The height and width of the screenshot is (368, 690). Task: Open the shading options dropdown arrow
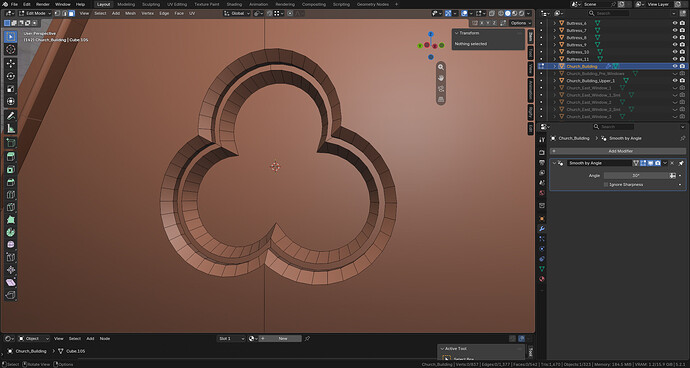point(528,13)
